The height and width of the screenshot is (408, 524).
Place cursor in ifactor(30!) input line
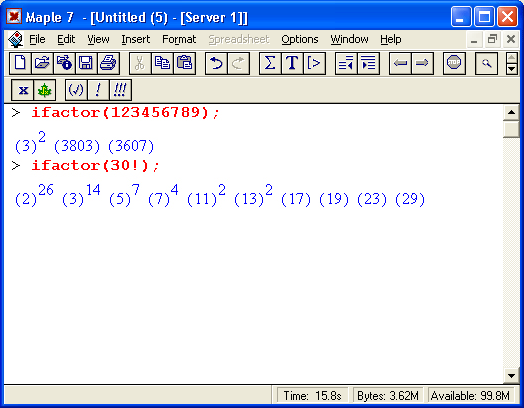96,165
